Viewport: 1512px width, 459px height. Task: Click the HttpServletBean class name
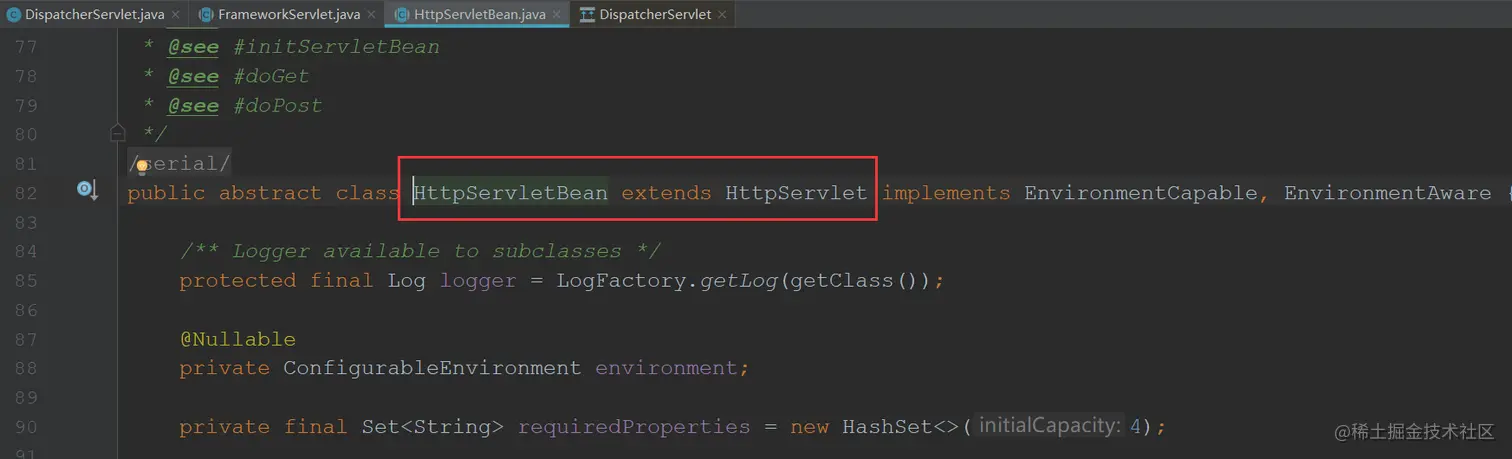click(x=511, y=192)
